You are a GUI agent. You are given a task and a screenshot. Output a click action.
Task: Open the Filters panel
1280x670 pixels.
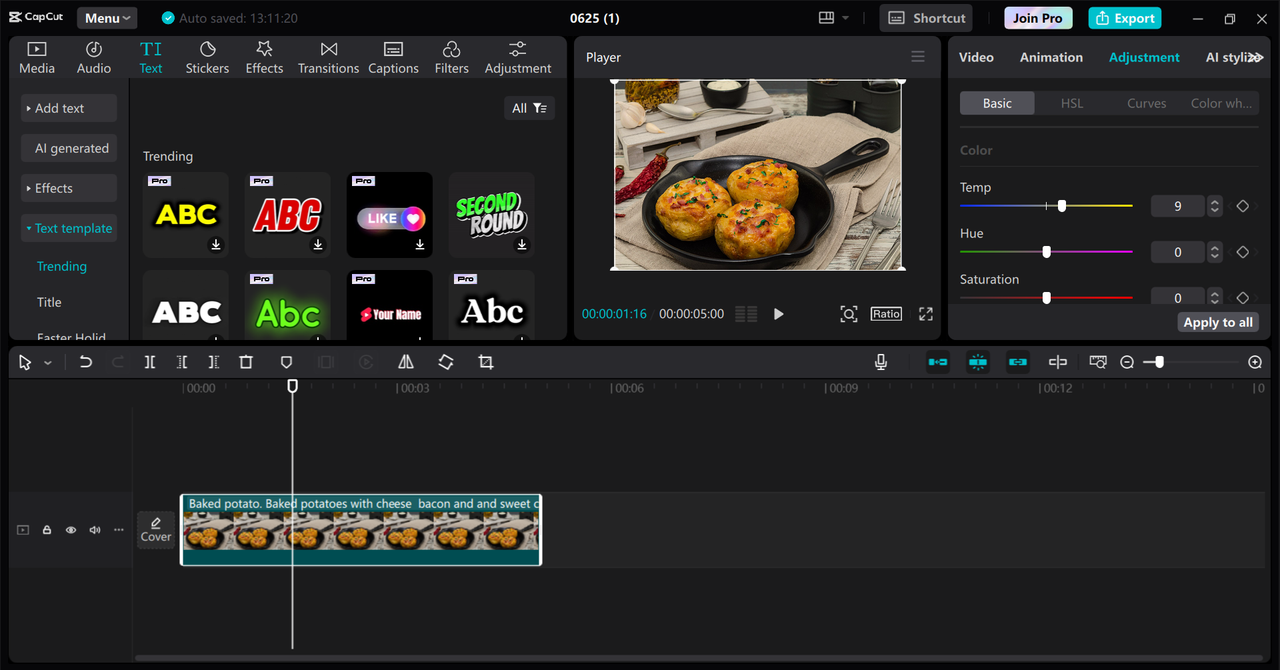click(451, 58)
